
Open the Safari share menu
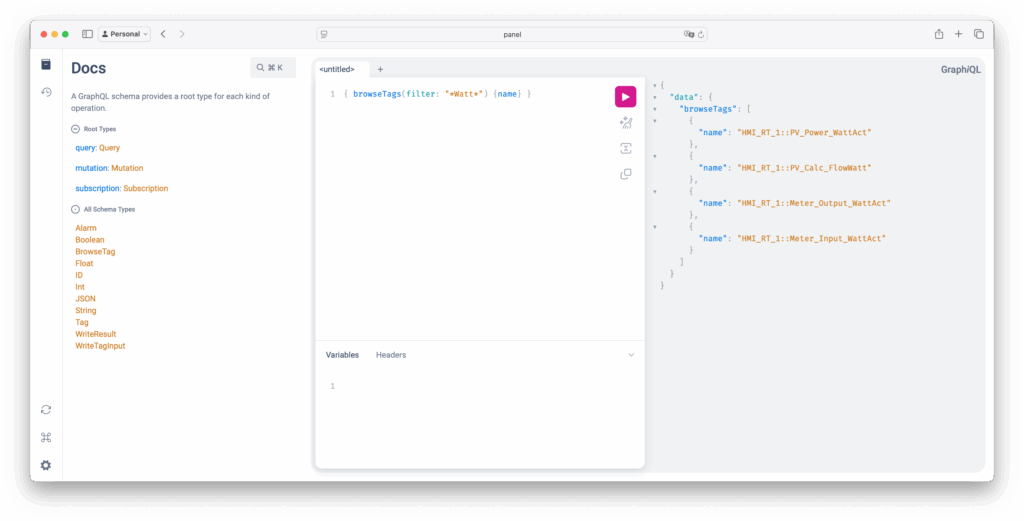(x=938, y=34)
